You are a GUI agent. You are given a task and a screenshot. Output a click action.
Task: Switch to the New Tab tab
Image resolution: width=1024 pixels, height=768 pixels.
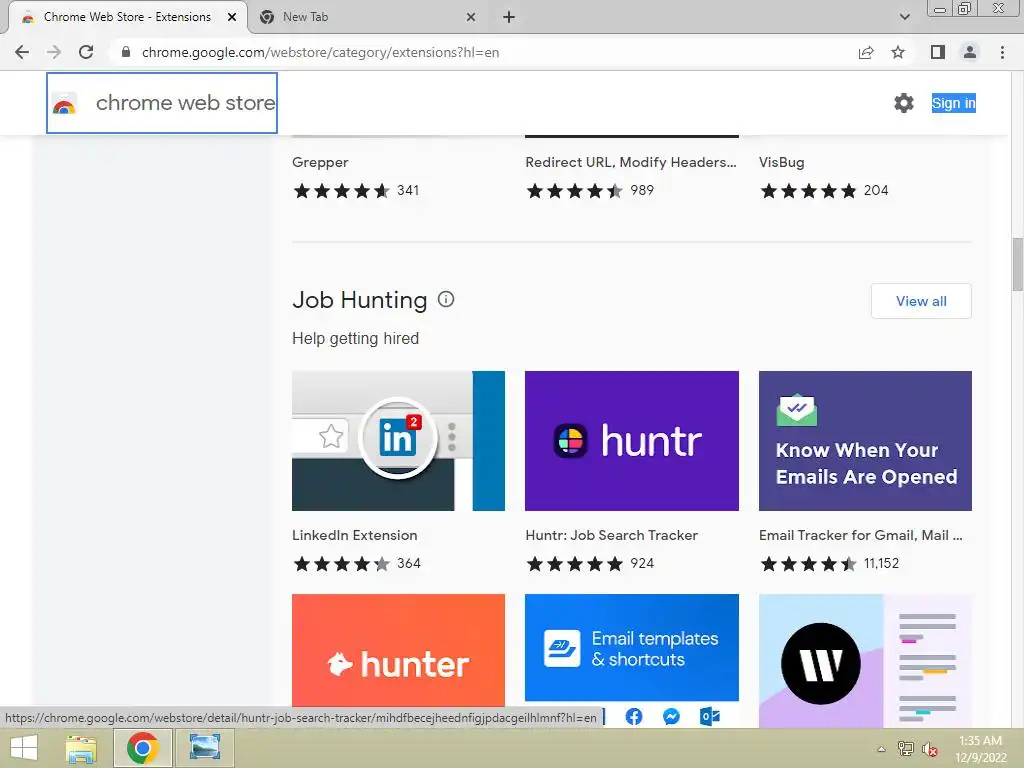(367, 17)
